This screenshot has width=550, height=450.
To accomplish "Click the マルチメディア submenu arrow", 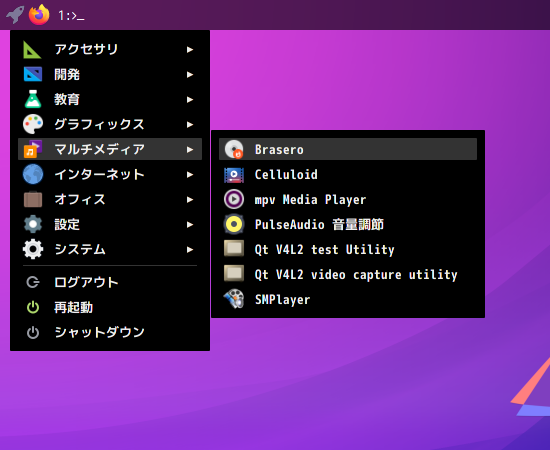I will 190,149.
